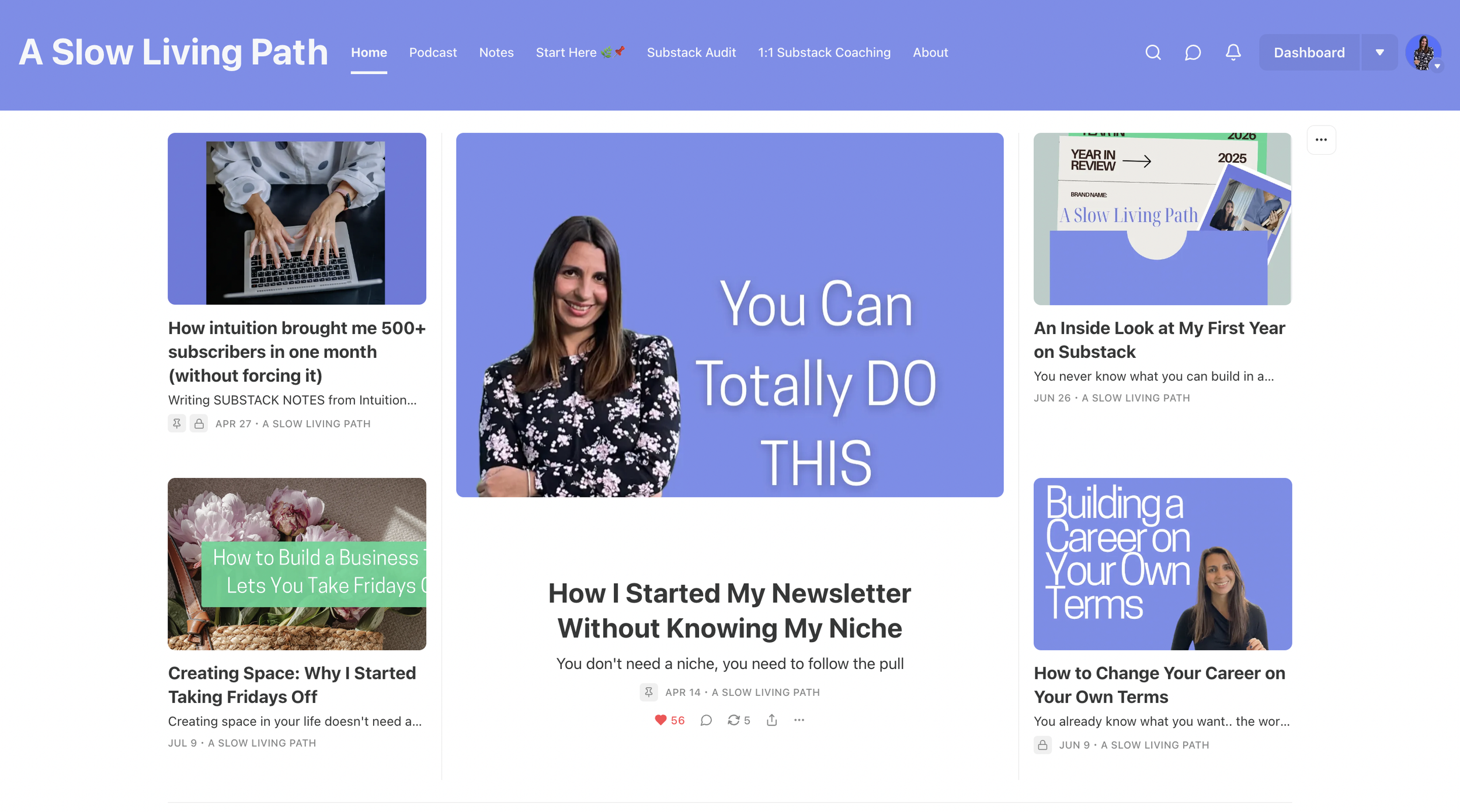Click the 'JUN 26 · A SLOW LIVING PATH' byline
The image size is (1460, 812).
tap(1111, 398)
